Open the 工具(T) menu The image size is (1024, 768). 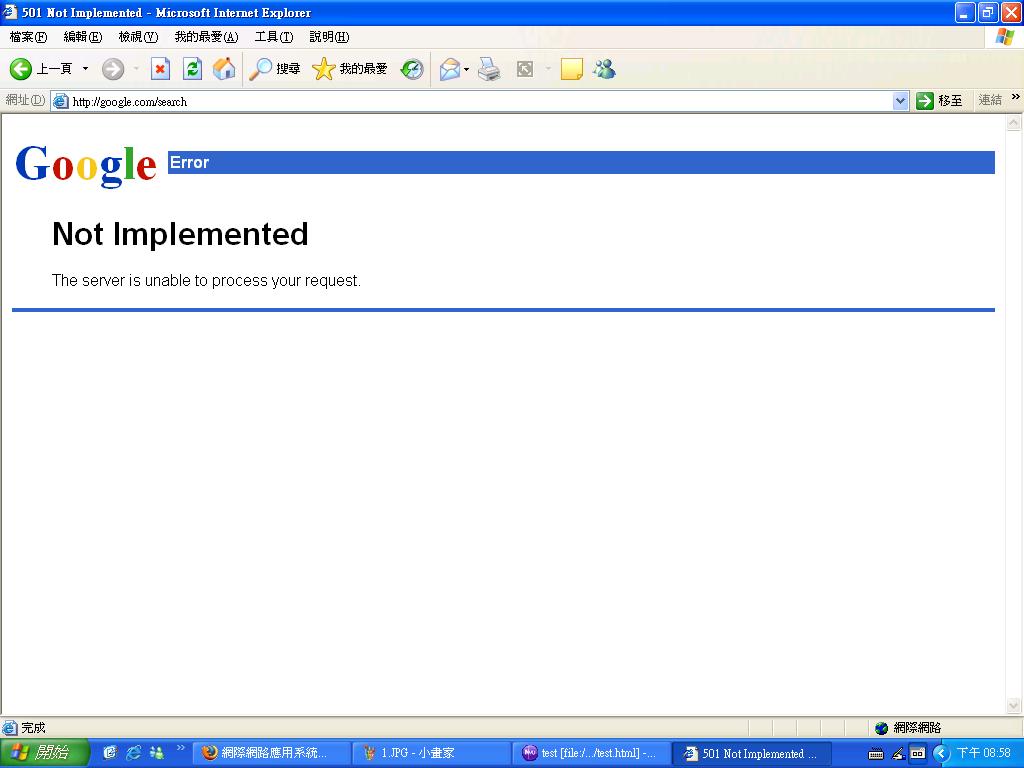[274, 37]
